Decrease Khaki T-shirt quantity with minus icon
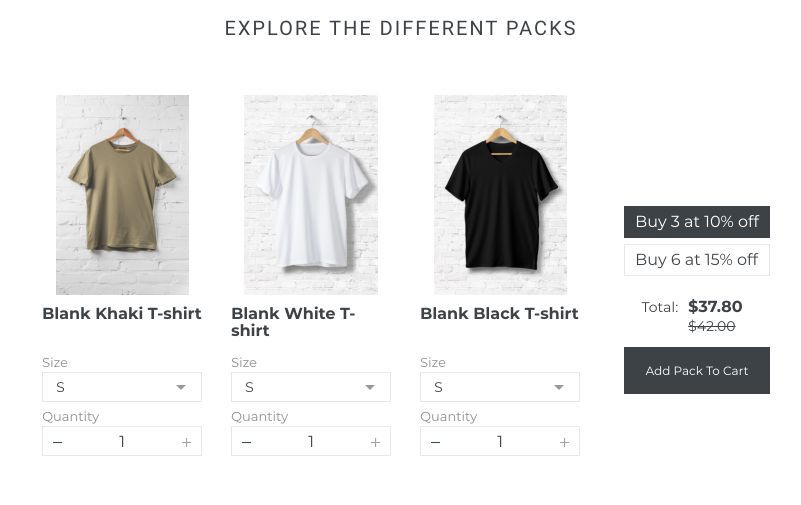 58,442
